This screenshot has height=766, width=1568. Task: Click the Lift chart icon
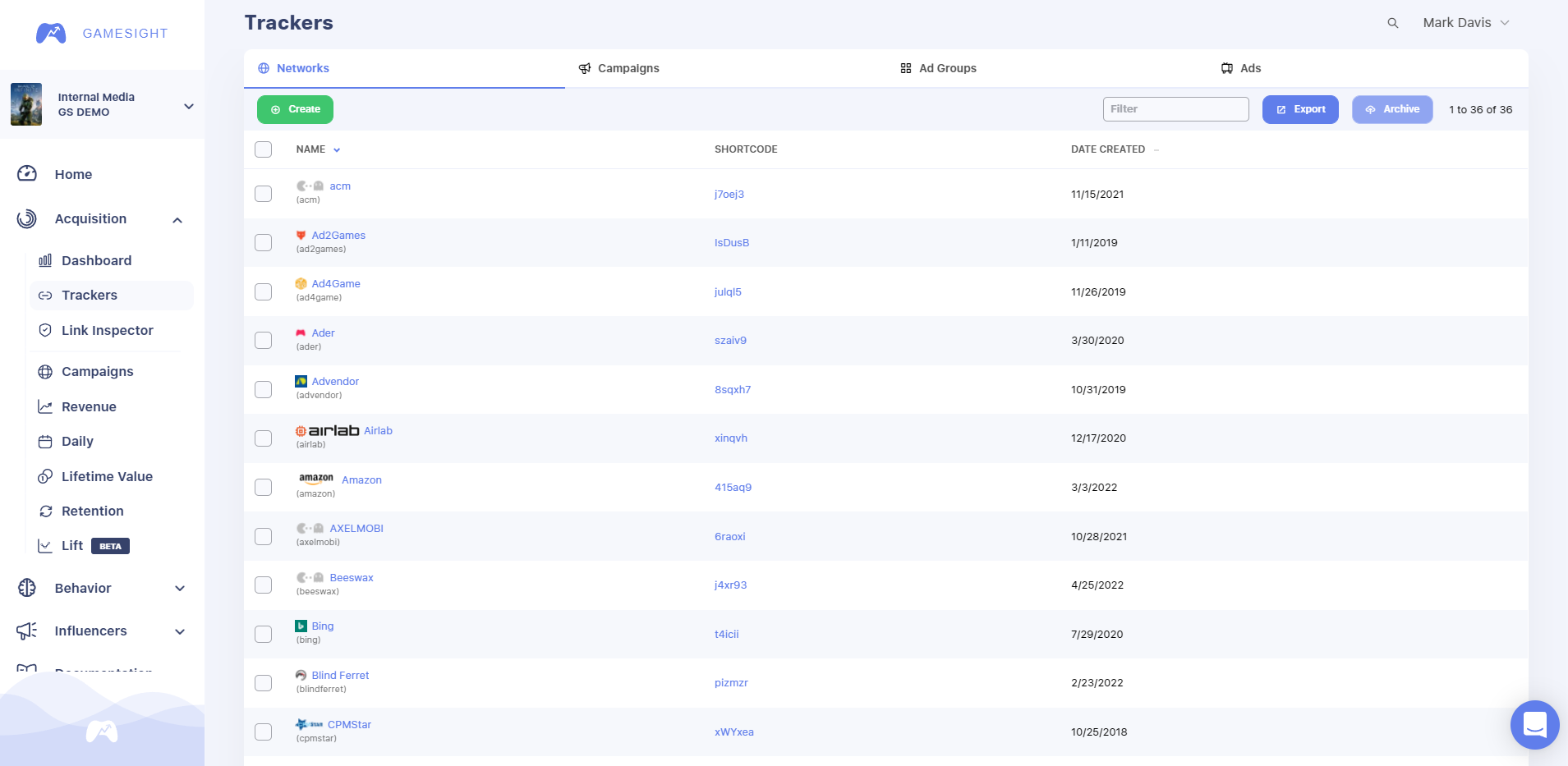point(45,546)
